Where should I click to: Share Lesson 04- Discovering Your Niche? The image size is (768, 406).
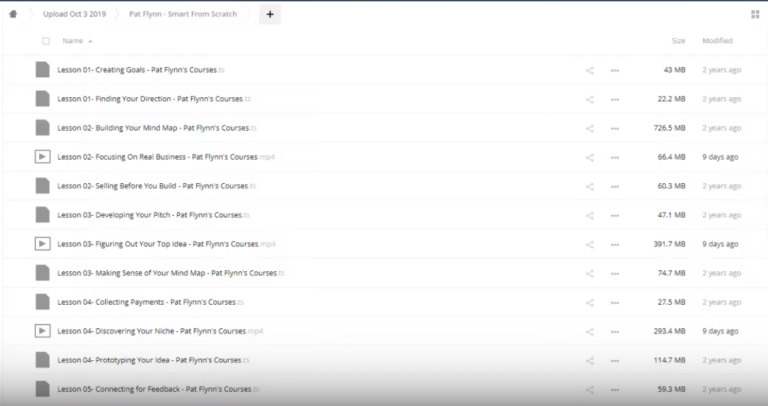[x=590, y=332]
